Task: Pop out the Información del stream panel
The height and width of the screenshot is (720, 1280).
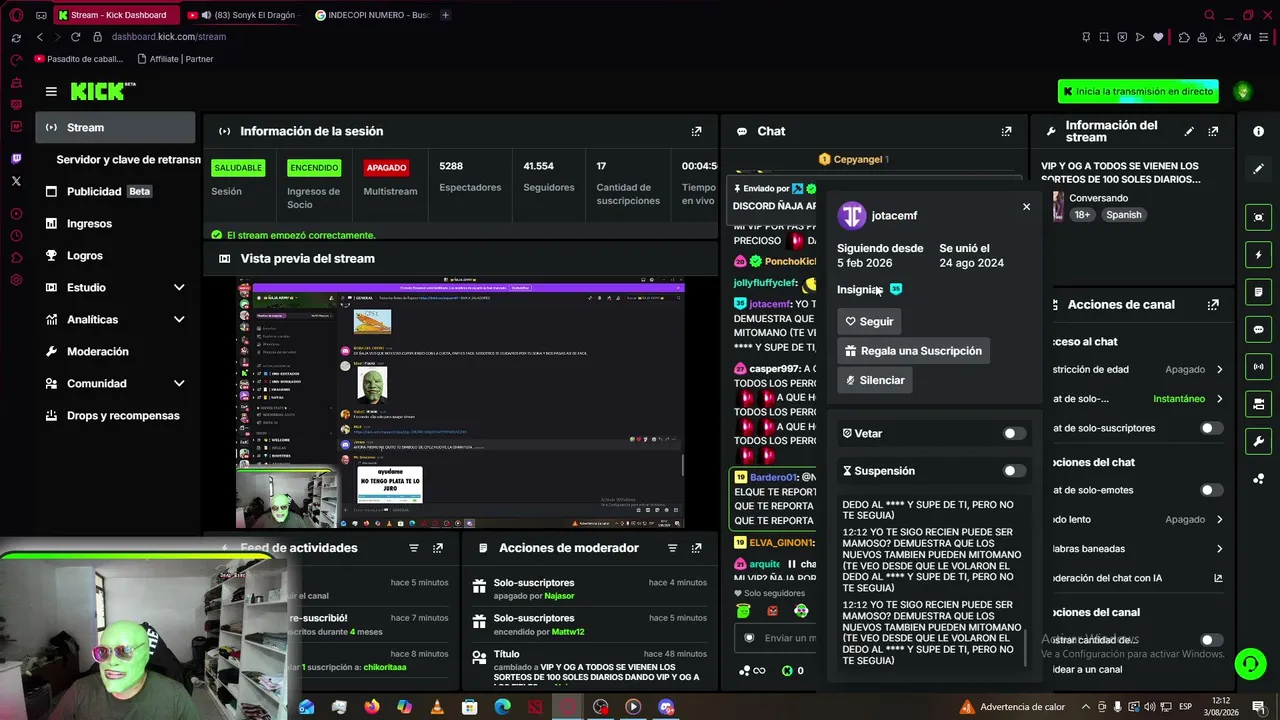Action: tap(1213, 131)
